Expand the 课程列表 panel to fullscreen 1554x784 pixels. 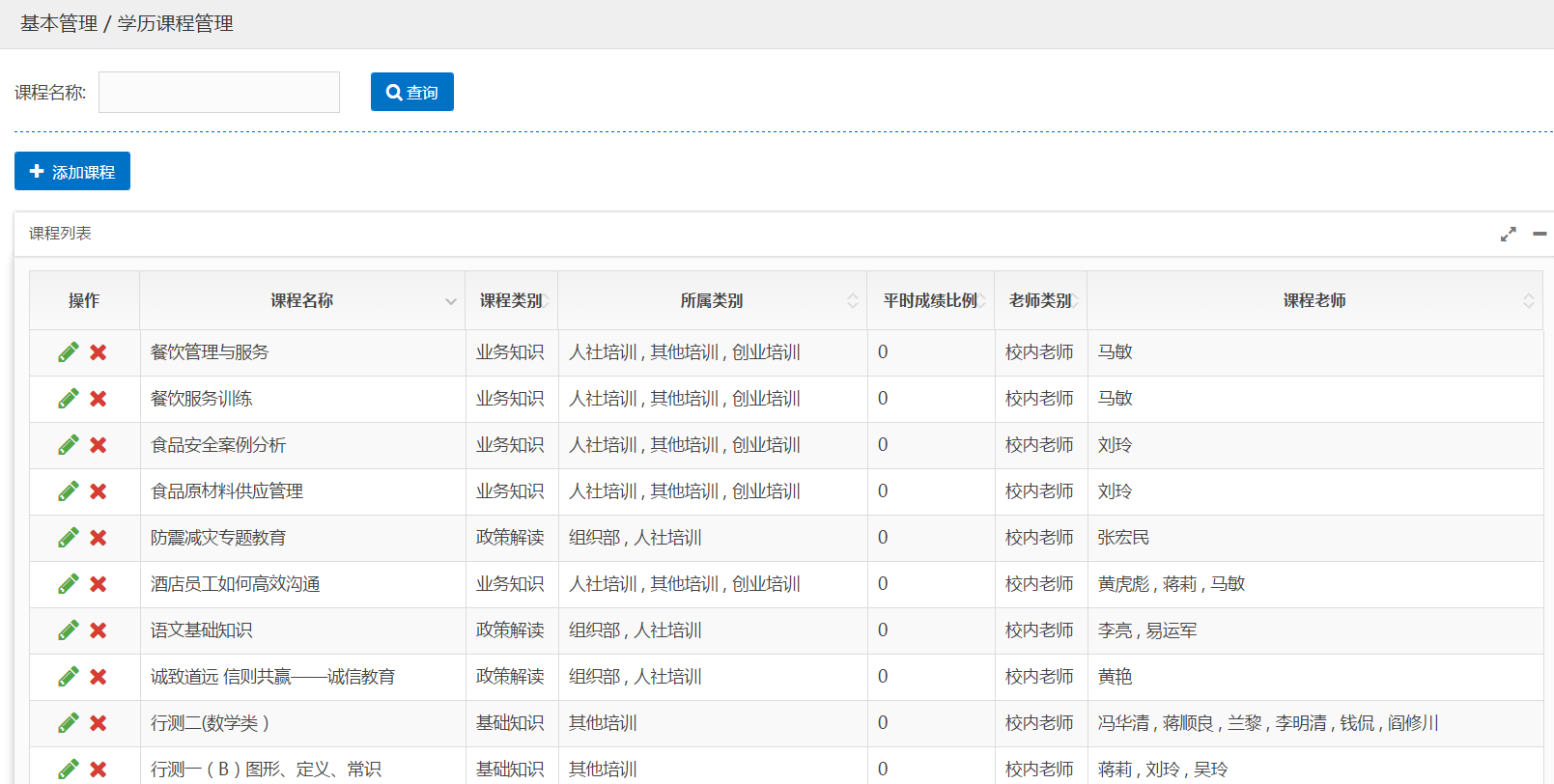click(x=1508, y=235)
